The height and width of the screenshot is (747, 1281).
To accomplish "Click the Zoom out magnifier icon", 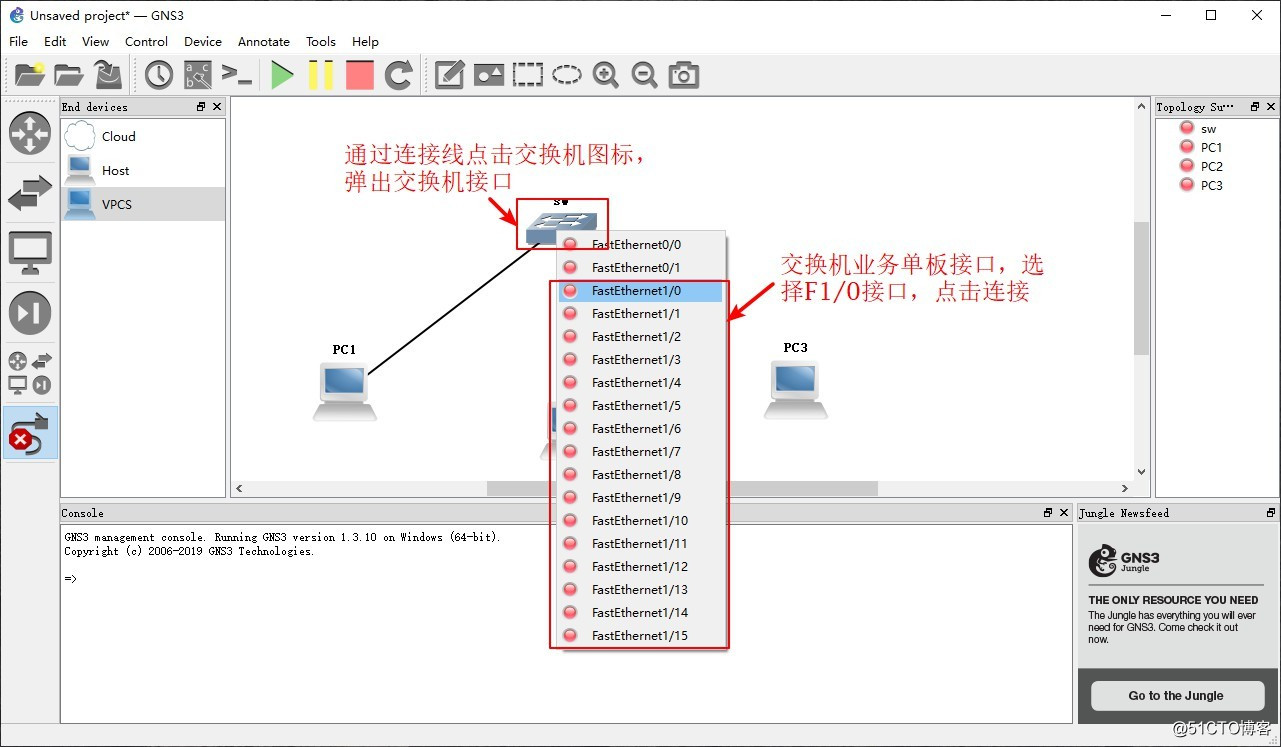I will point(644,74).
